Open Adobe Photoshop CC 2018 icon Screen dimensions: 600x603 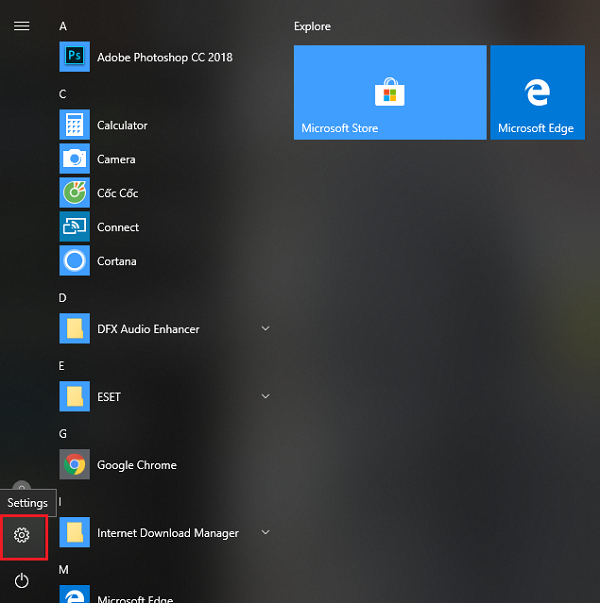click(74, 57)
